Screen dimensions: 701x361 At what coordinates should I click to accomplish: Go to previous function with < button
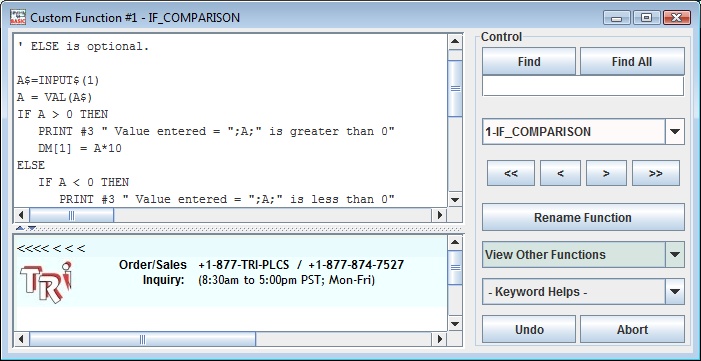pos(560,173)
